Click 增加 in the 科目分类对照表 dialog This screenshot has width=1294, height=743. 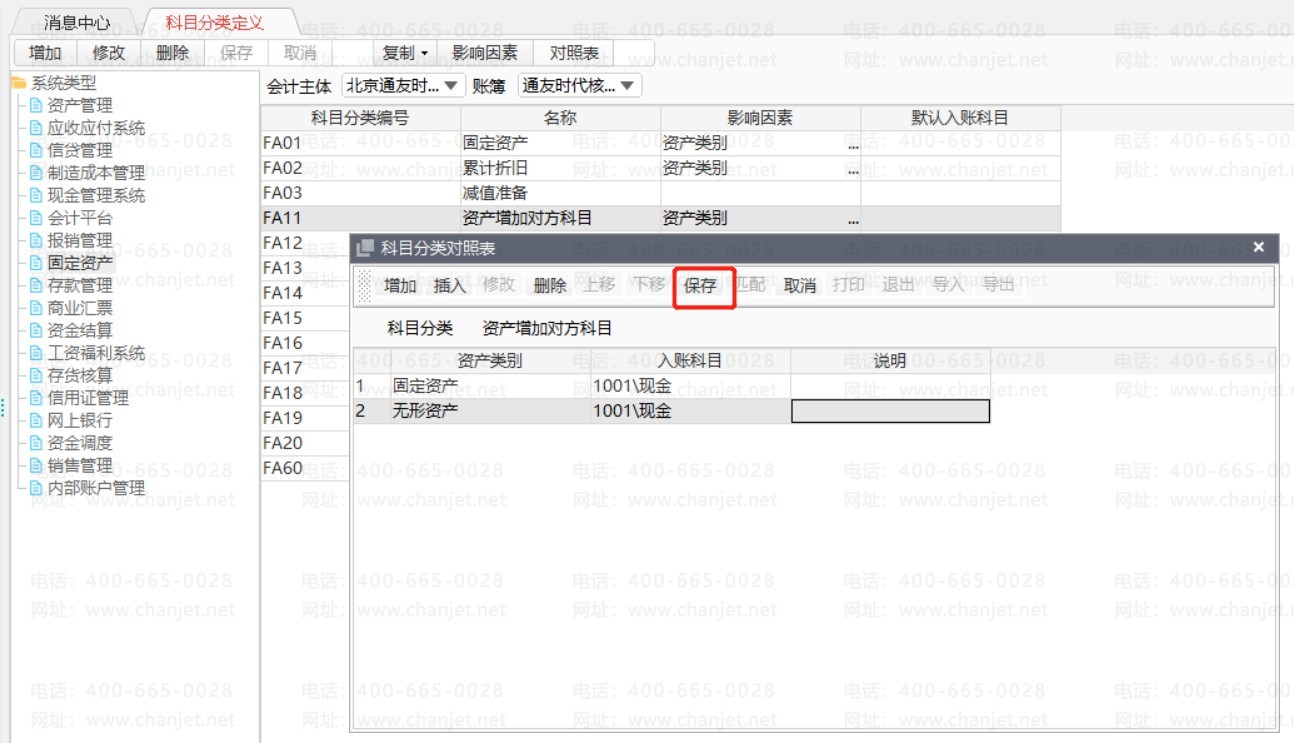[400, 286]
